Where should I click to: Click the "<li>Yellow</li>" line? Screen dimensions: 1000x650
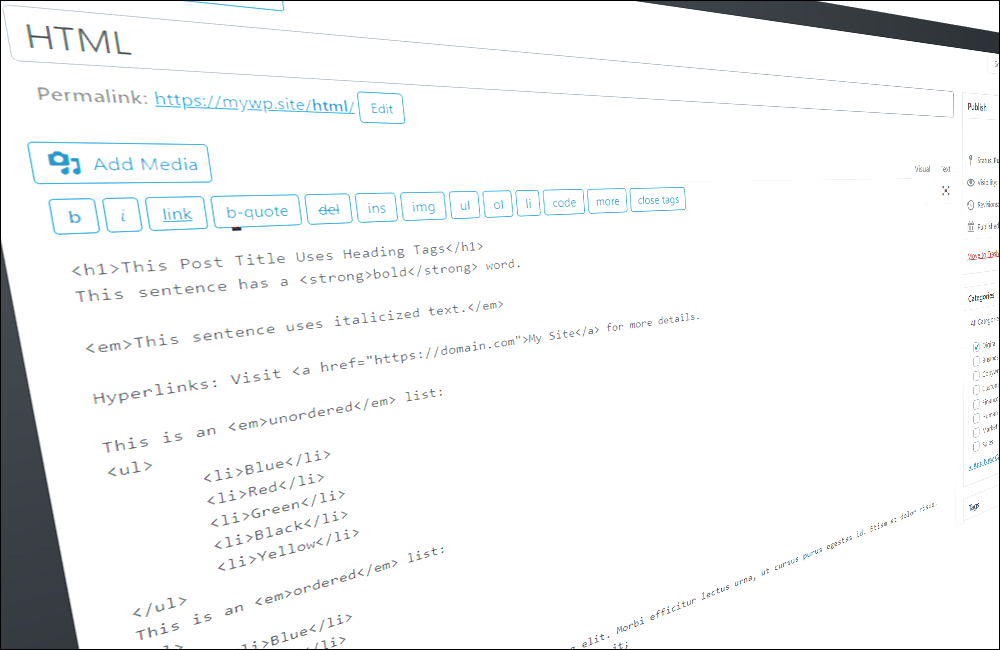click(x=288, y=550)
